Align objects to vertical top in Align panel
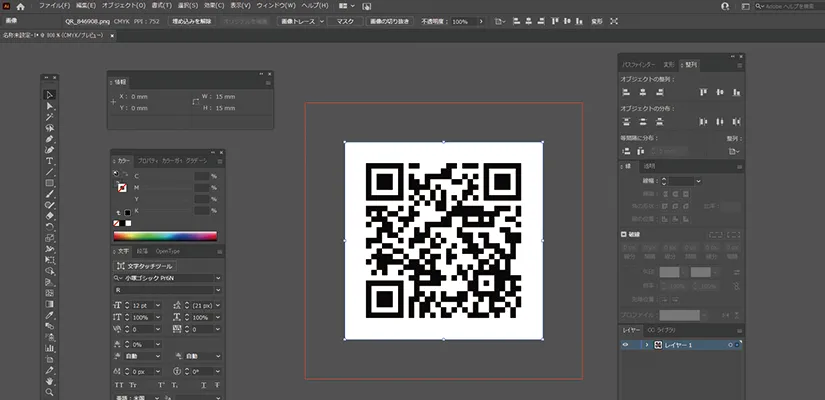The width and height of the screenshot is (825, 400). tap(703, 92)
